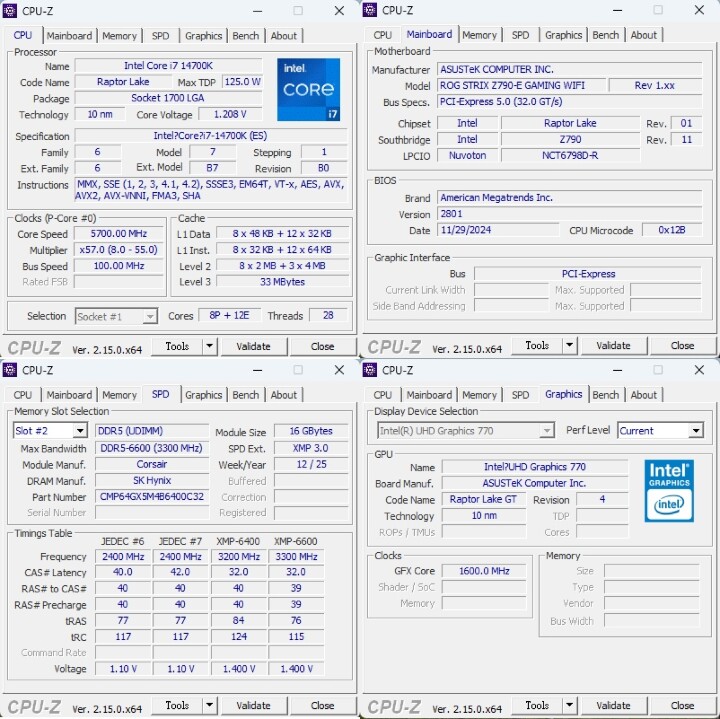Click Tools button in SPD window
The image size is (720, 719).
click(177, 705)
